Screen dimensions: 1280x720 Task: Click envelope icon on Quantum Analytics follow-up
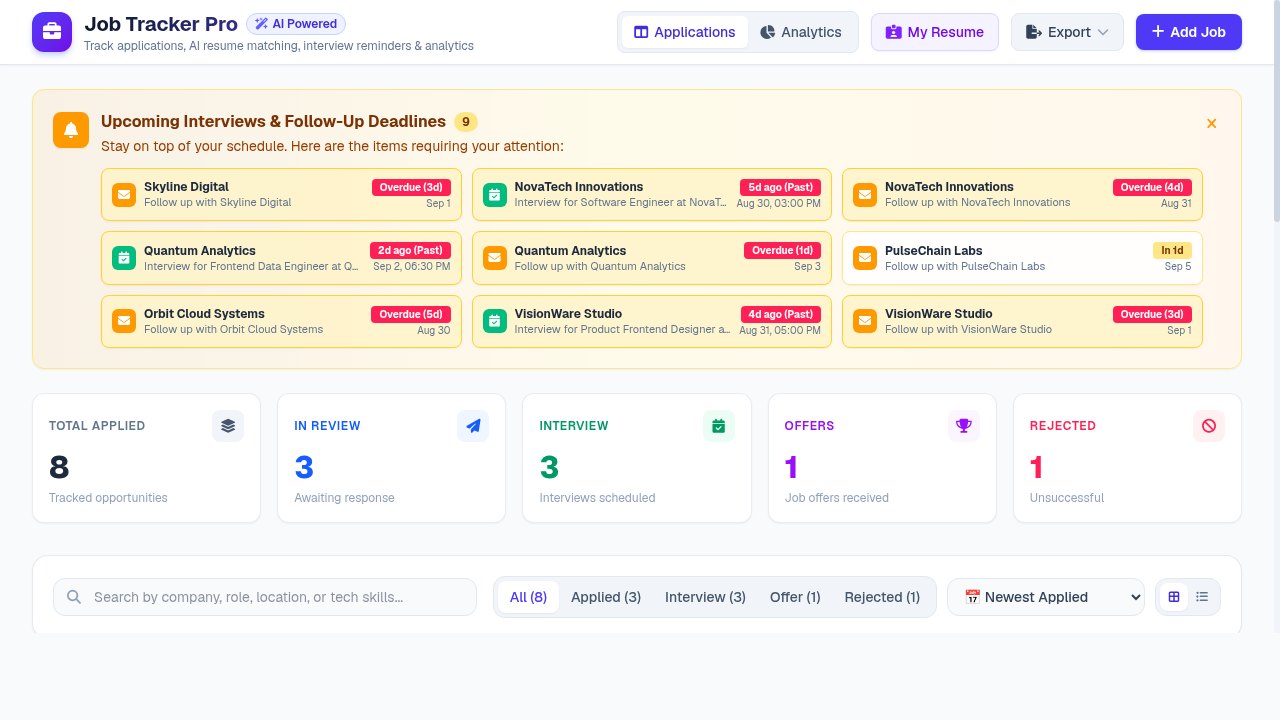click(x=495, y=258)
